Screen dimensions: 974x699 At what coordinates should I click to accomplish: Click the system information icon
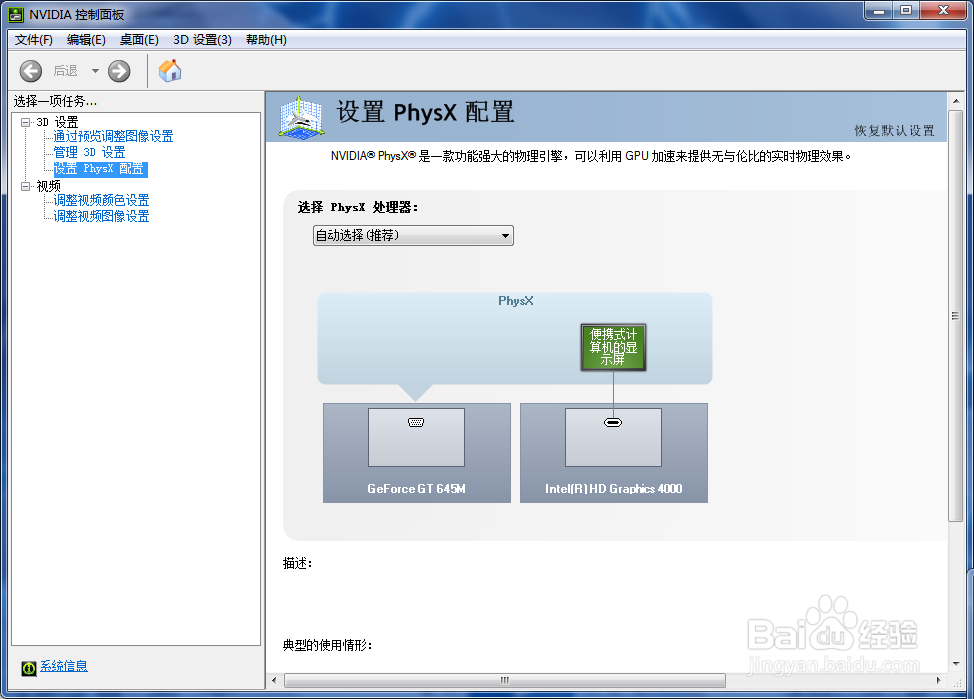point(29,668)
